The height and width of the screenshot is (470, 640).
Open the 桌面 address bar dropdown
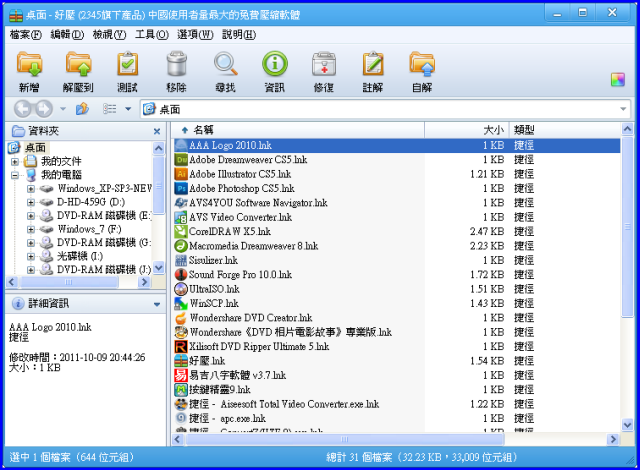[623, 109]
